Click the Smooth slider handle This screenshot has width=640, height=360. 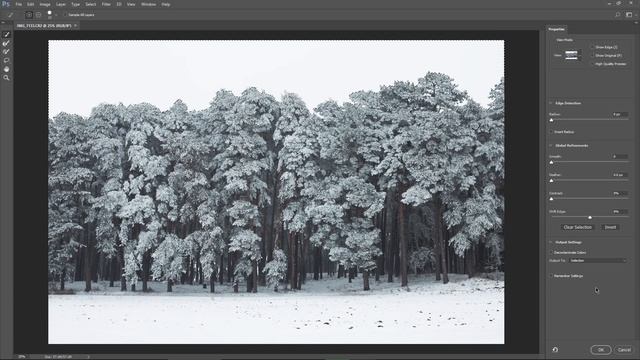coord(551,162)
